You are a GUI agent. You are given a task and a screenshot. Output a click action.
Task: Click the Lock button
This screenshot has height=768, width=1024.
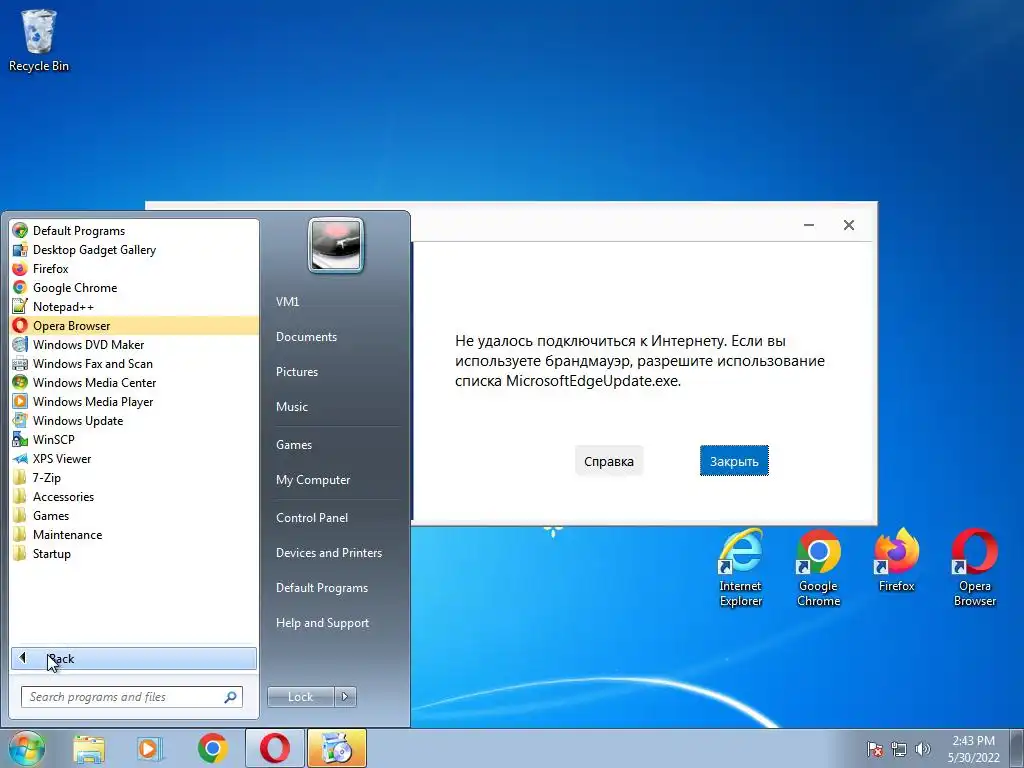pyautogui.click(x=300, y=697)
